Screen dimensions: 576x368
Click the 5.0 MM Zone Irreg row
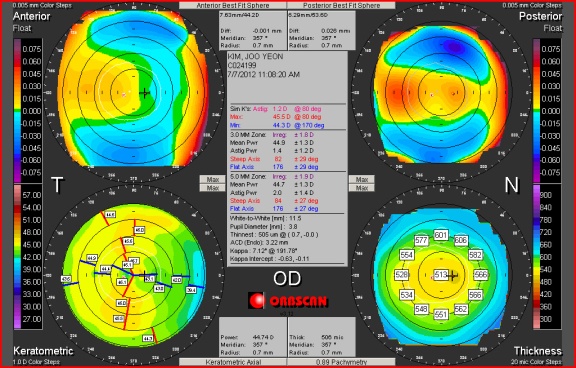(272, 177)
